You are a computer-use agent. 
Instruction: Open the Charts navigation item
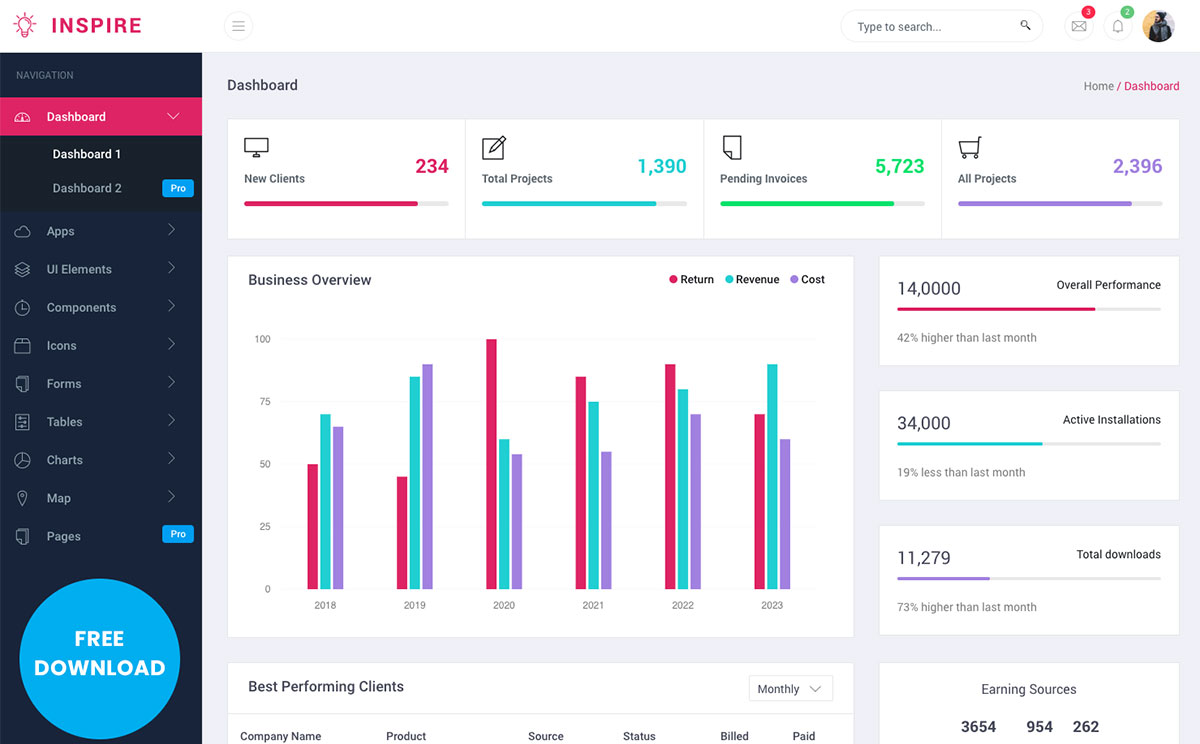pyautogui.click(x=65, y=460)
